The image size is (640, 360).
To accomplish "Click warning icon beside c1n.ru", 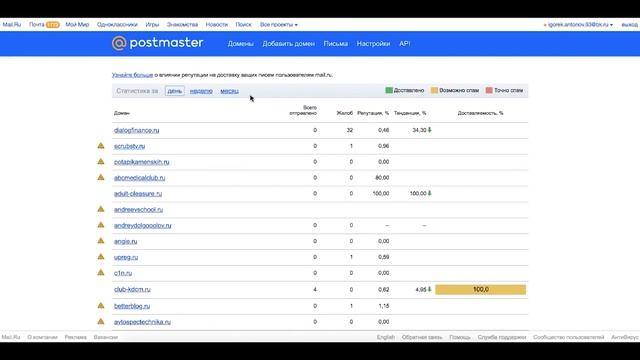I will click(x=101, y=273).
